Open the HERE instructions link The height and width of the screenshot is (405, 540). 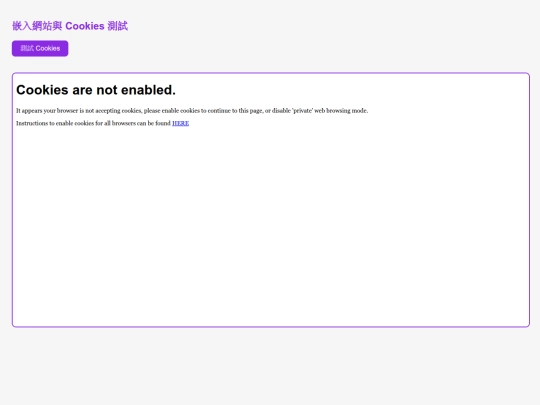[180, 123]
